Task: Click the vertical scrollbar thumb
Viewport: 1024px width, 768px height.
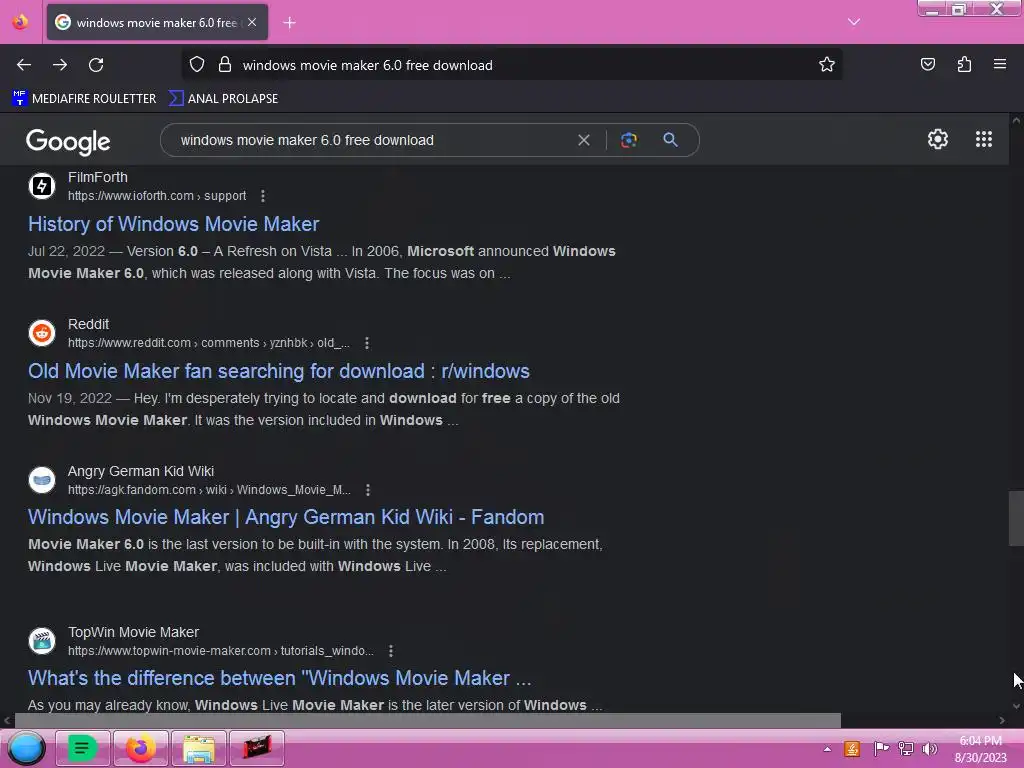Action: 1016,518
